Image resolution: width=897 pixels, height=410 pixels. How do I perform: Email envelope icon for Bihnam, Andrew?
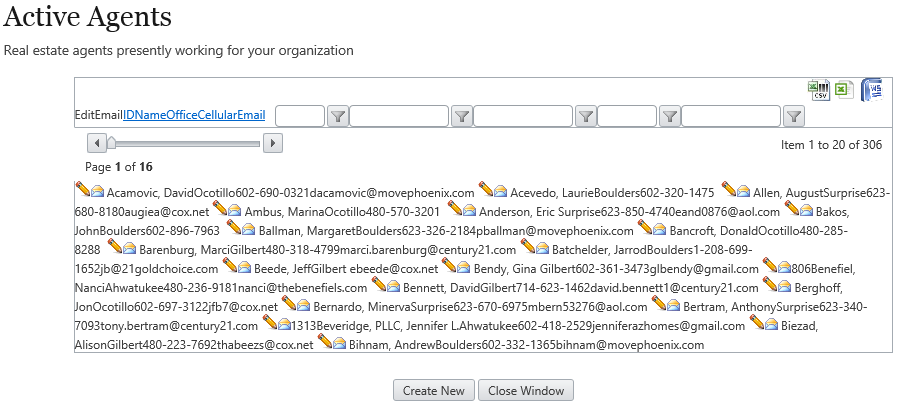coord(340,343)
